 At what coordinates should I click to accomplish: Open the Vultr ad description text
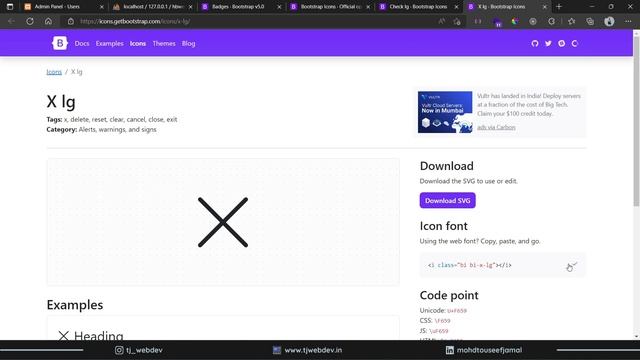tap(529, 105)
